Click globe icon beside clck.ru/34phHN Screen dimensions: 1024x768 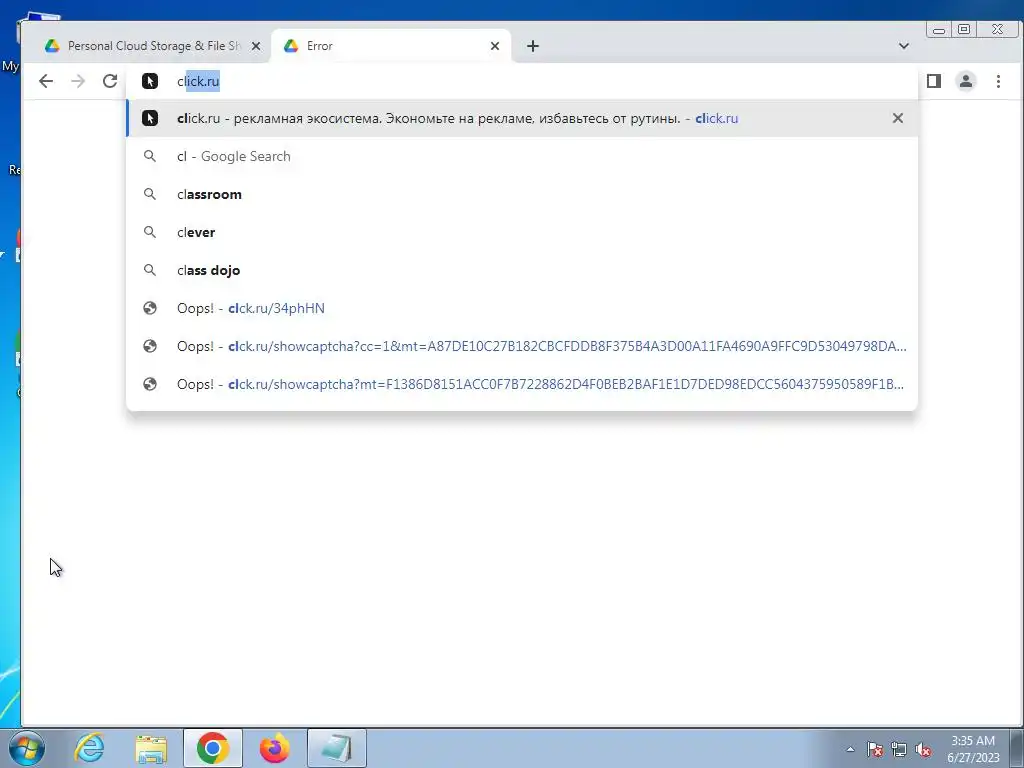(150, 308)
